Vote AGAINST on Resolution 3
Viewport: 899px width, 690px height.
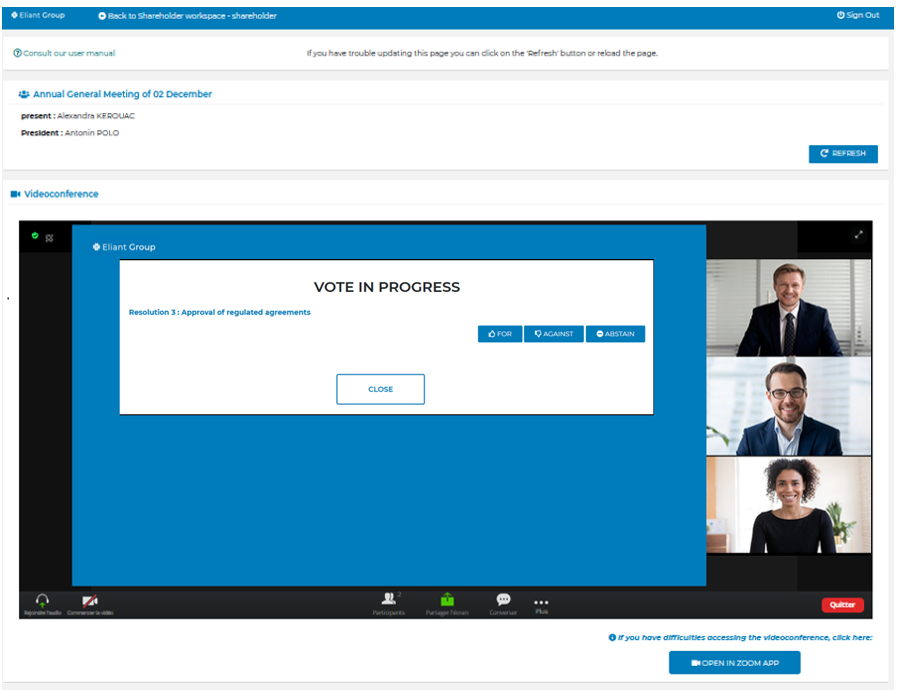click(554, 334)
